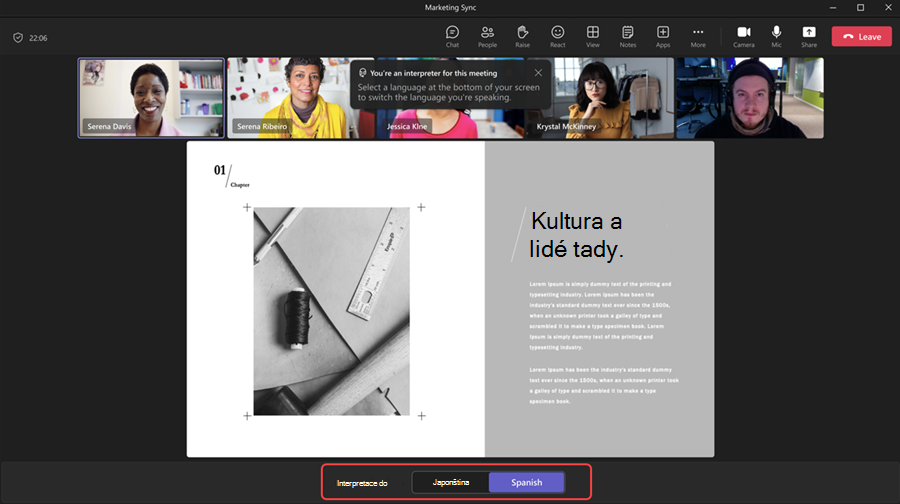Click the shield security icon beside timer
The image size is (900, 504).
coord(18,37)
